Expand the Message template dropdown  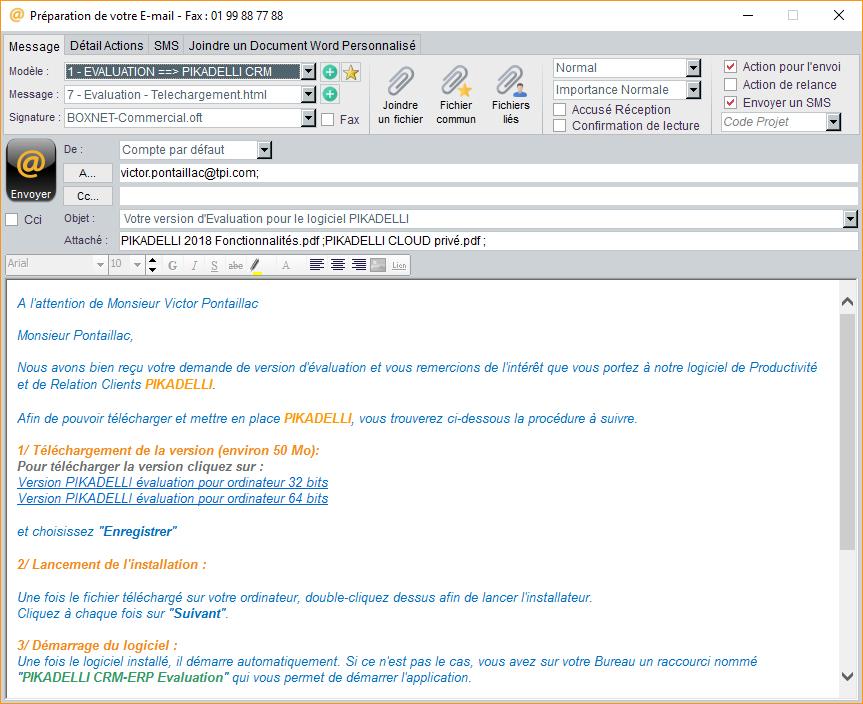(x=309, y=94)
